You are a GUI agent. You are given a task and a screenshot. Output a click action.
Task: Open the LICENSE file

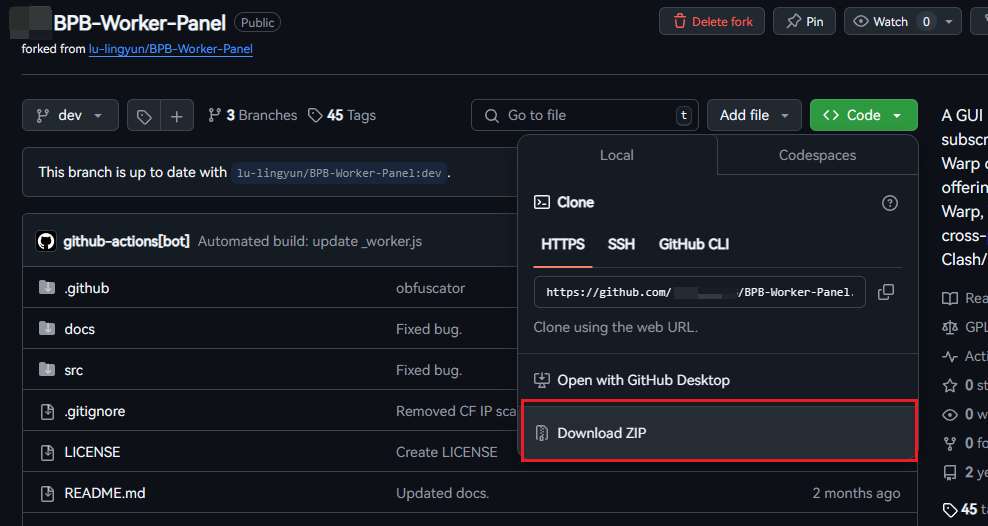point(93,452)
